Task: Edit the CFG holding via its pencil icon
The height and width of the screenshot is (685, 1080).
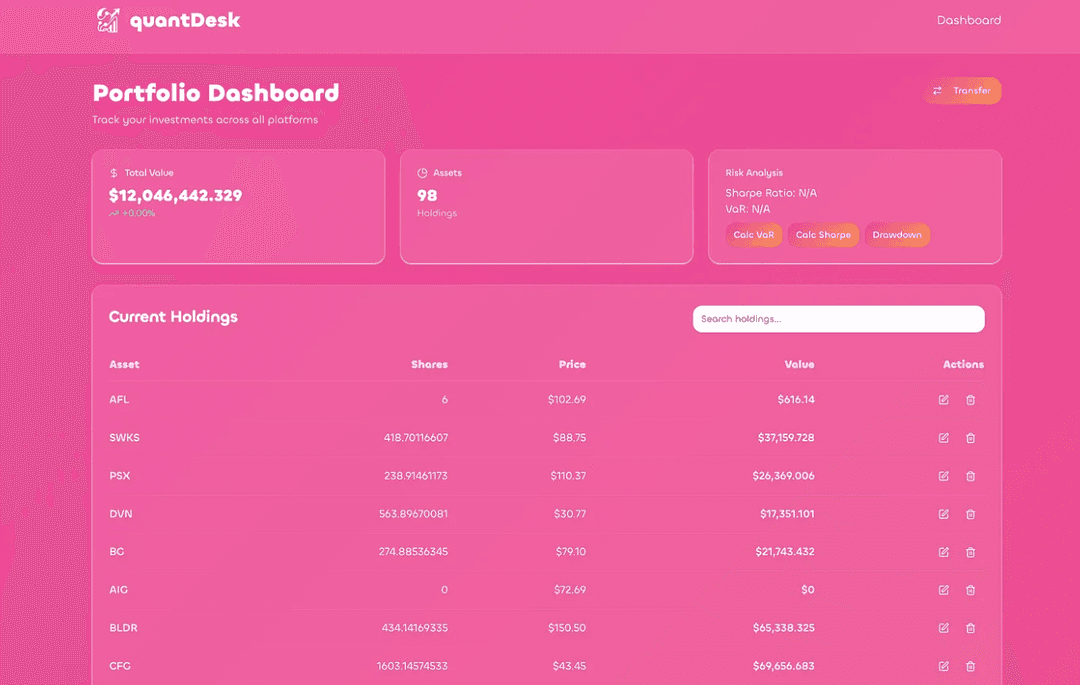Action: [942, 666]
